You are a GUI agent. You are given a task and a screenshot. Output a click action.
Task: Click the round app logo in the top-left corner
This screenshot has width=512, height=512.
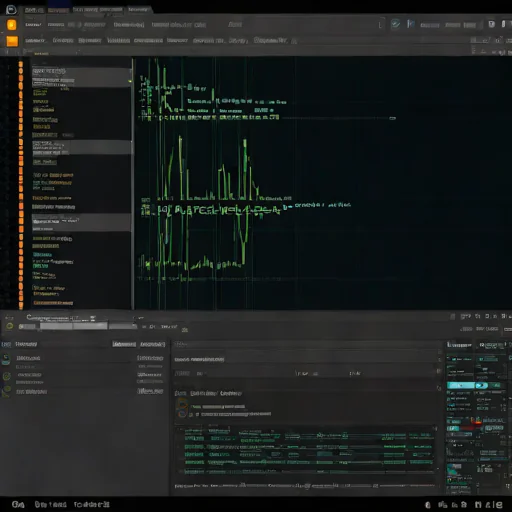11,9
